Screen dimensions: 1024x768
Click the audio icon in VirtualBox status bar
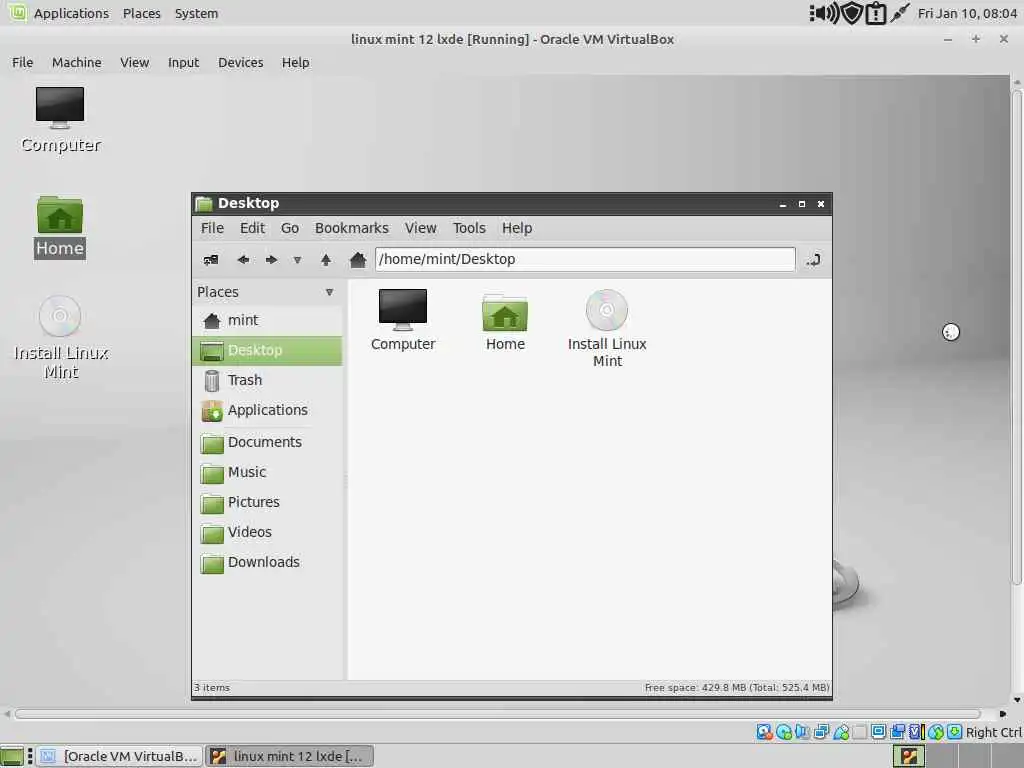point(802,732)
